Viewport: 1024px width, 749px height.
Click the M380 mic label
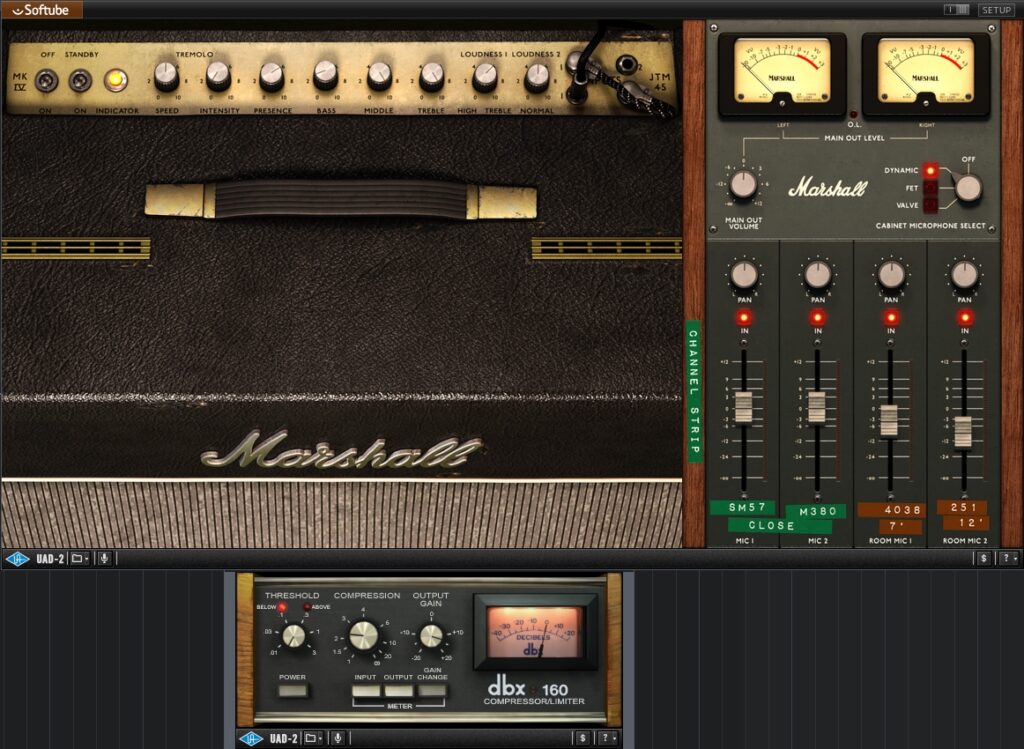[x=817, y=511]
